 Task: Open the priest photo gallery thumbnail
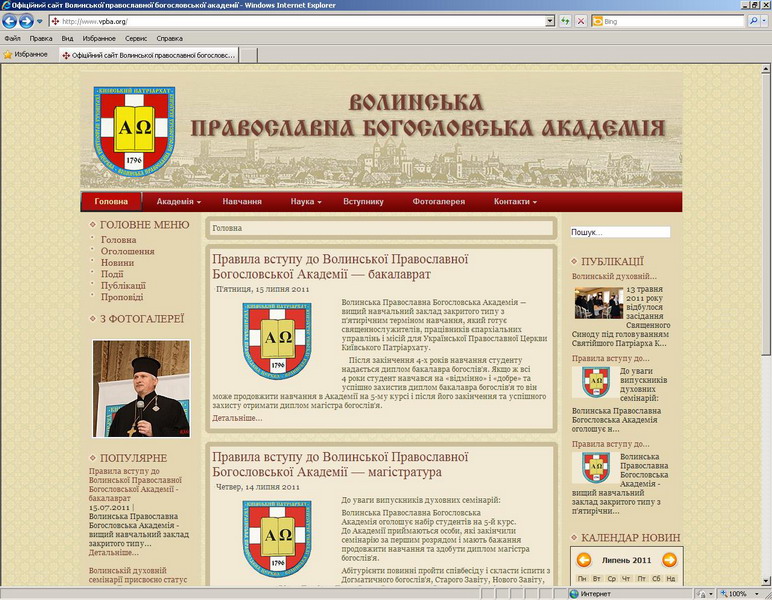click(x=141, y=388)
